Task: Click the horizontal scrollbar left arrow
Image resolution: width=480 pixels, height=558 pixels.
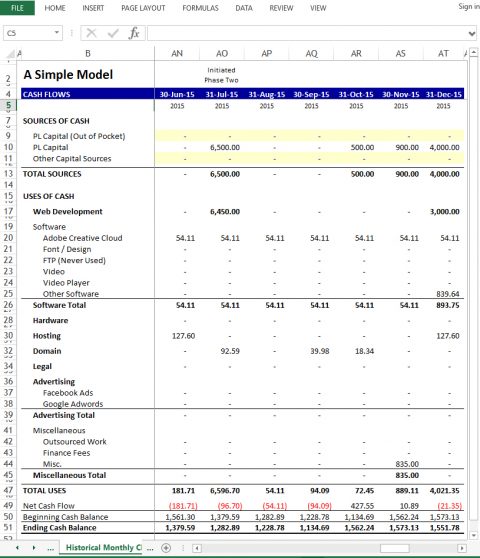Action: tap(197, 548)
